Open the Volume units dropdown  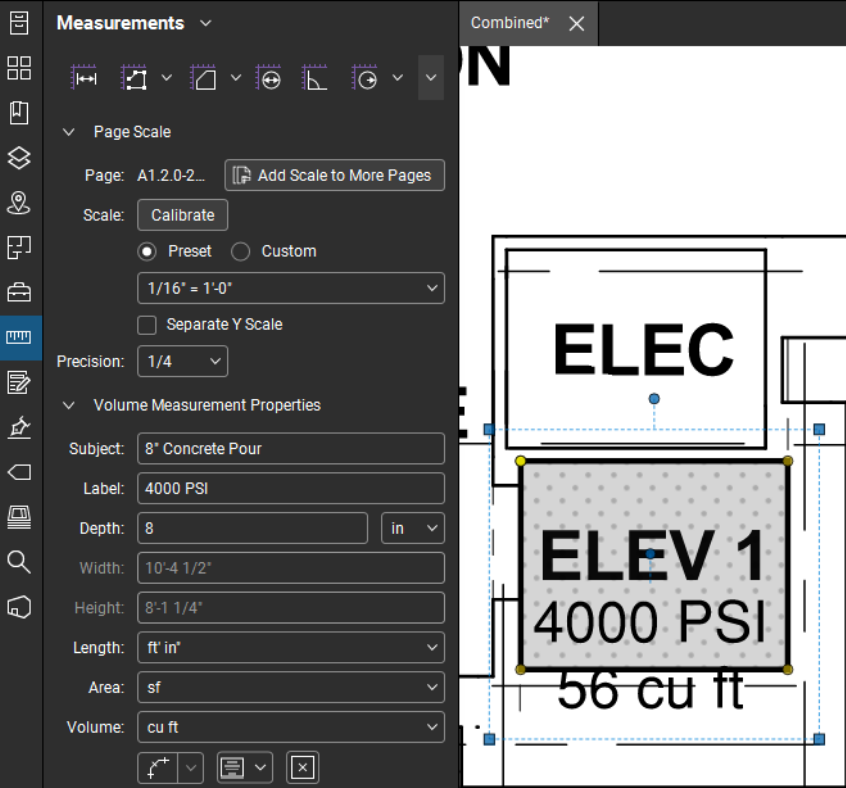[290, 727]
